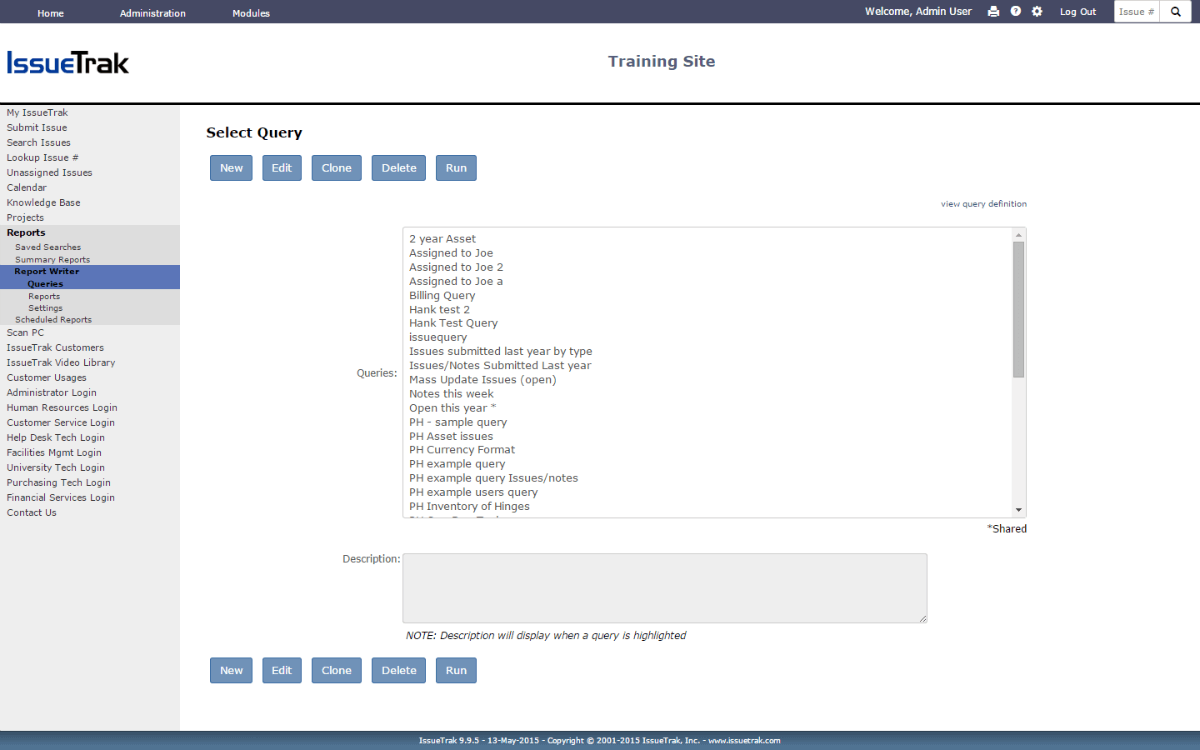Viewport: 1200px width, 750px height.
Task: Open Search Issues in the sidebar
Action: [x=39, y=143]
